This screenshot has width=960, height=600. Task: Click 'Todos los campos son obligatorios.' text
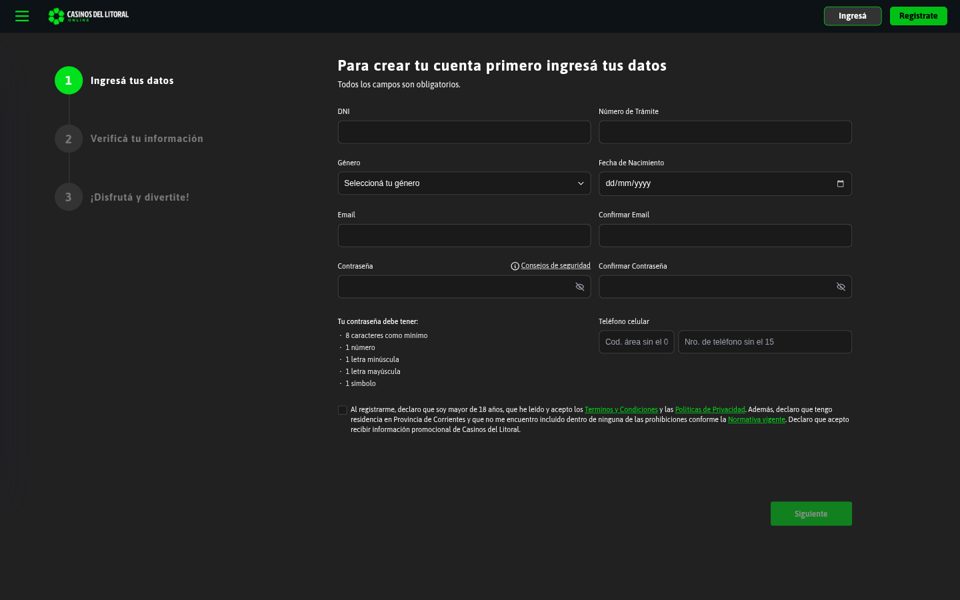click(x=399, y=84)
